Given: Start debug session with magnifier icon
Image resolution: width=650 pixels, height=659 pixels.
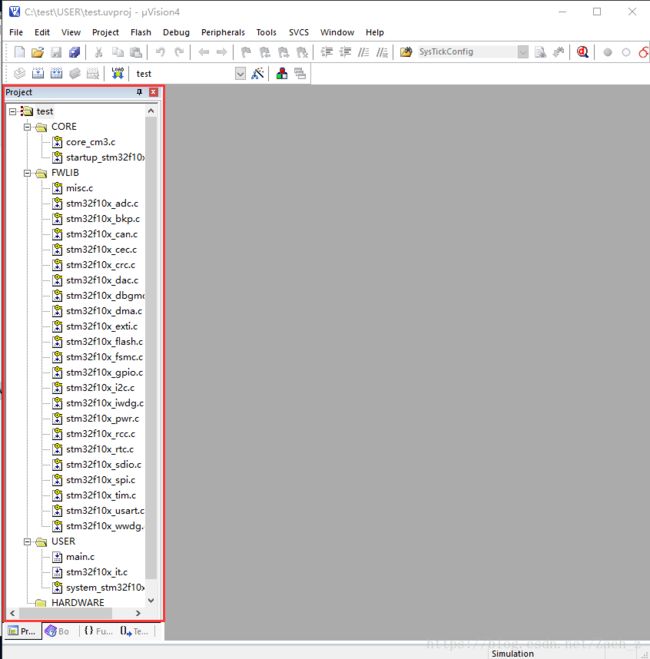Looking at the screenshot, I should click(582, 52).
